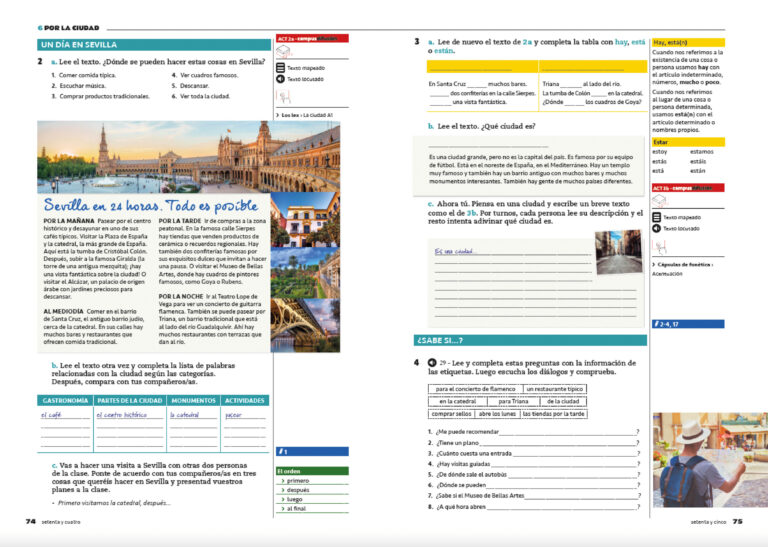
Task: Click the Texto mapeado icon under ACT 3b
Action: (x=656, y=216)
